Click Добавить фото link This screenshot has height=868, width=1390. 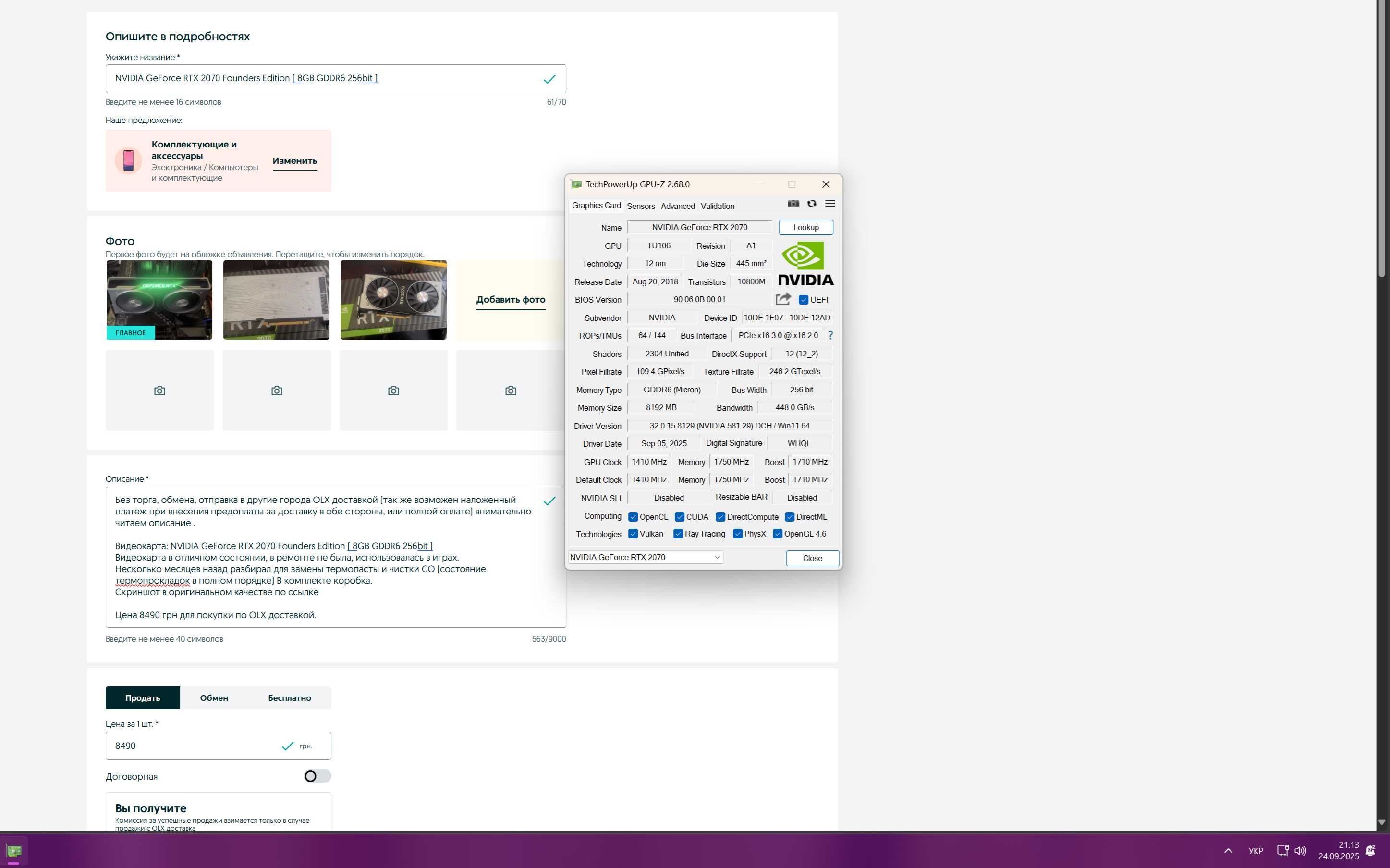point(511,300)
